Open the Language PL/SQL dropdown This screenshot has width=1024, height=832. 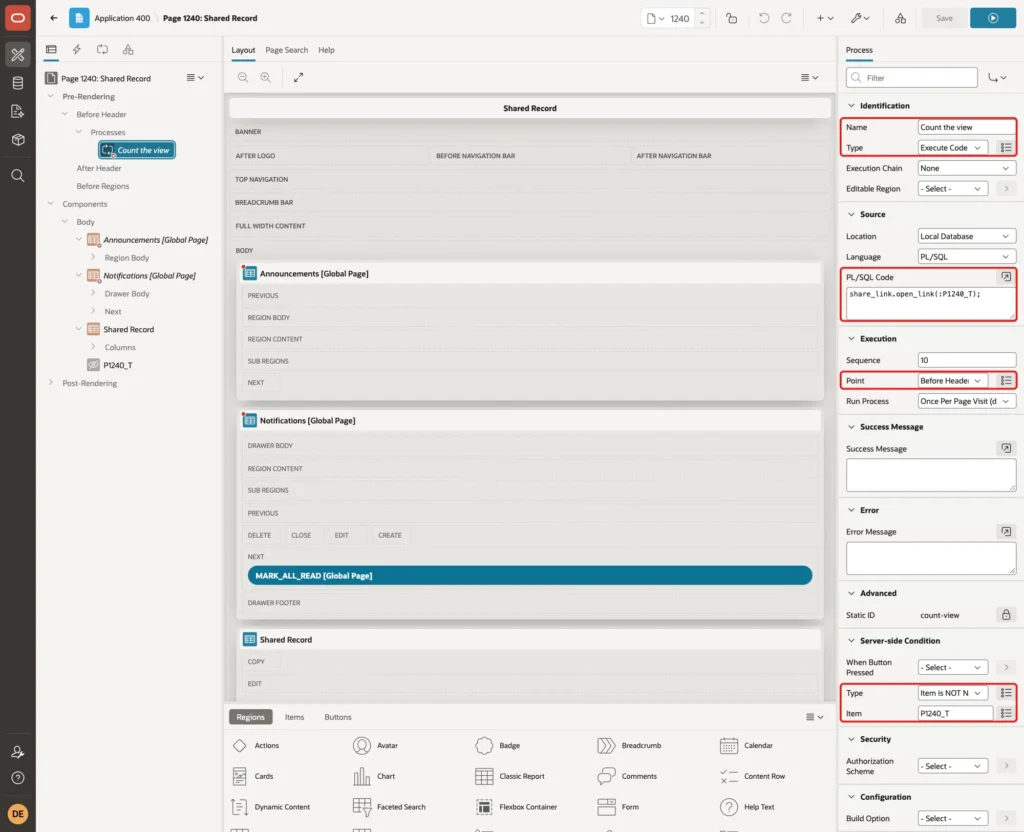pos(967,257)
